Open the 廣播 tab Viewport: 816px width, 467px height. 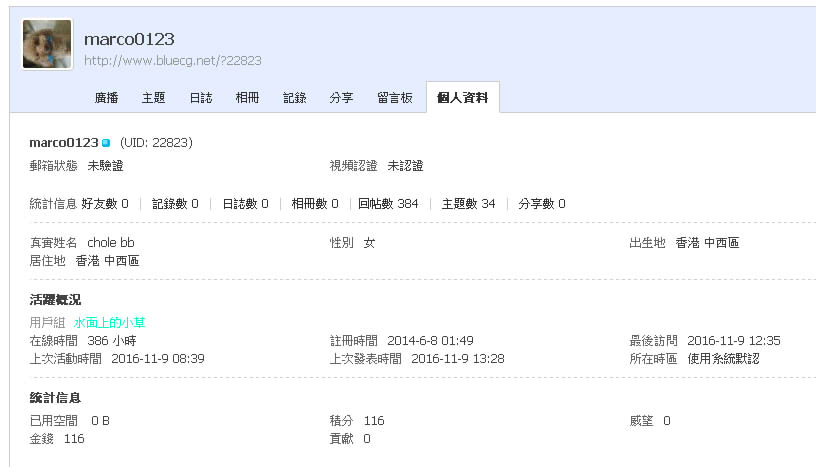[106, 98]
